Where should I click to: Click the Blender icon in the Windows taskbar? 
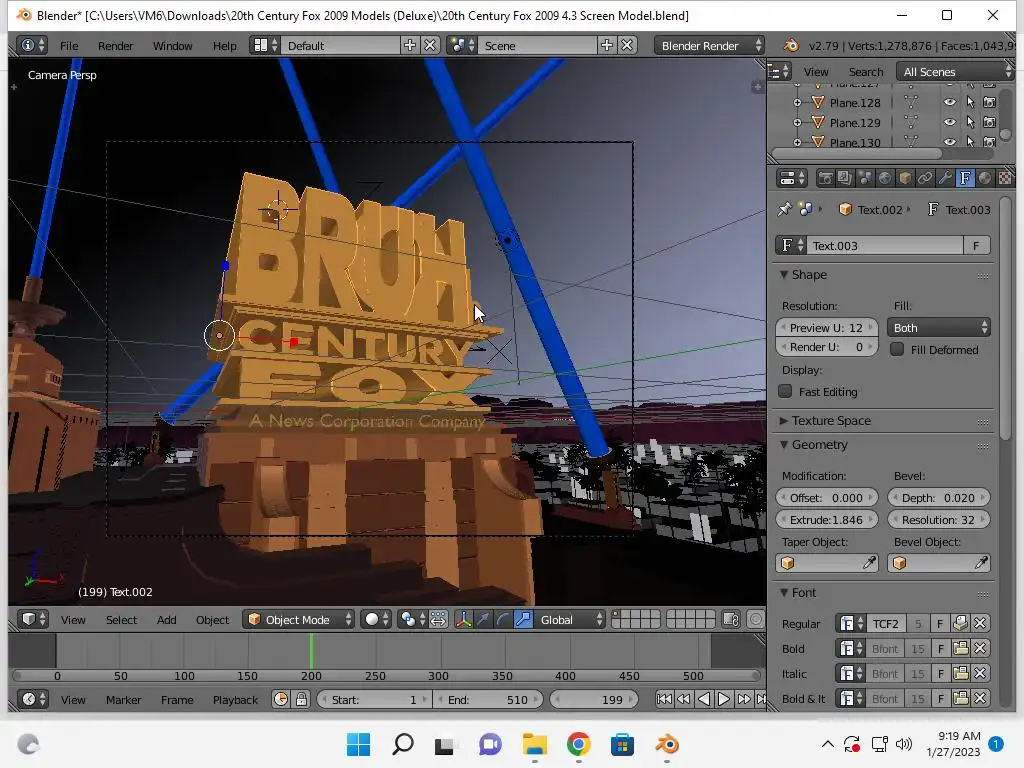667,744
